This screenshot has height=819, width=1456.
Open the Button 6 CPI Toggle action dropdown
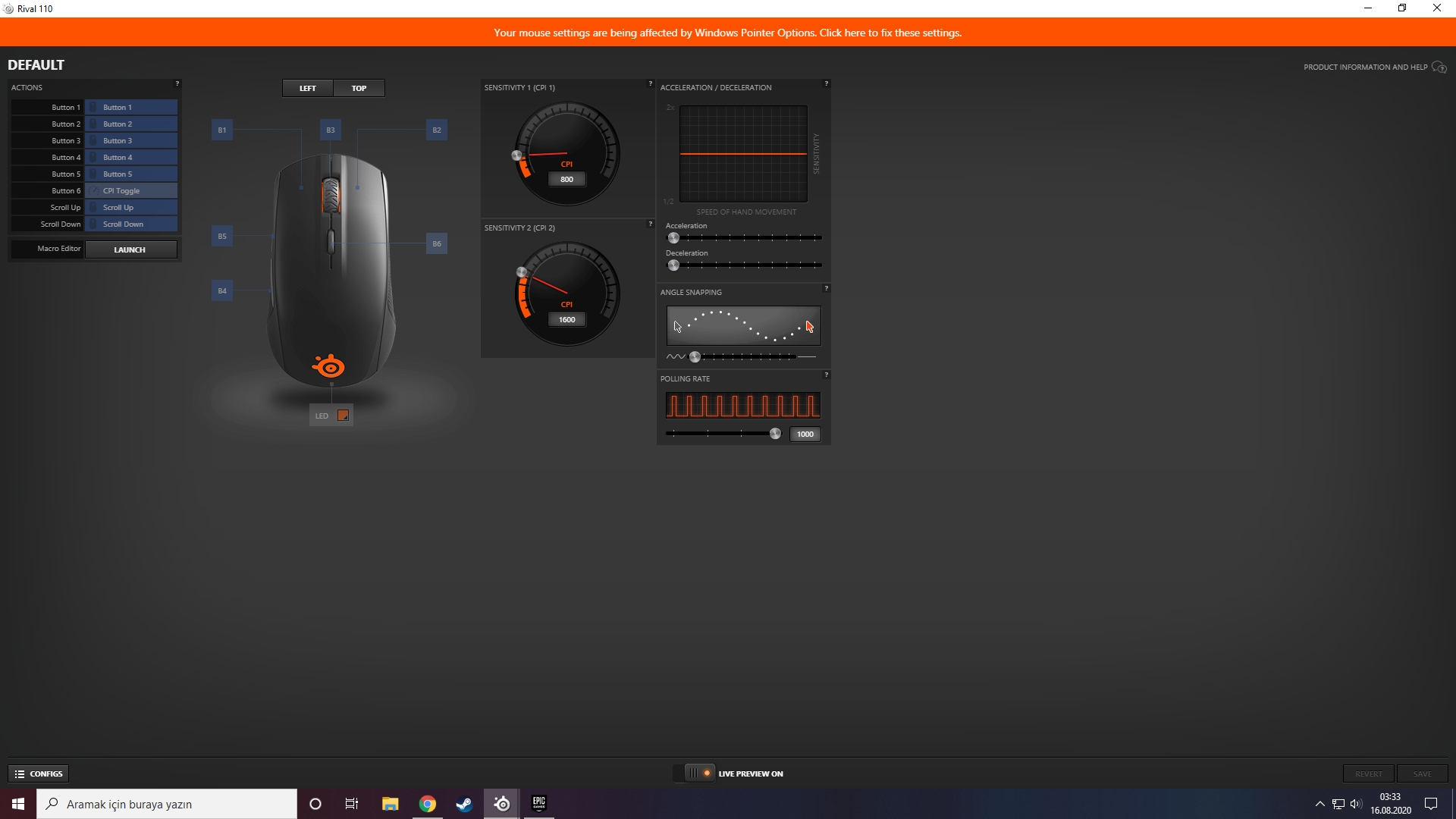(x=131, y=191)
